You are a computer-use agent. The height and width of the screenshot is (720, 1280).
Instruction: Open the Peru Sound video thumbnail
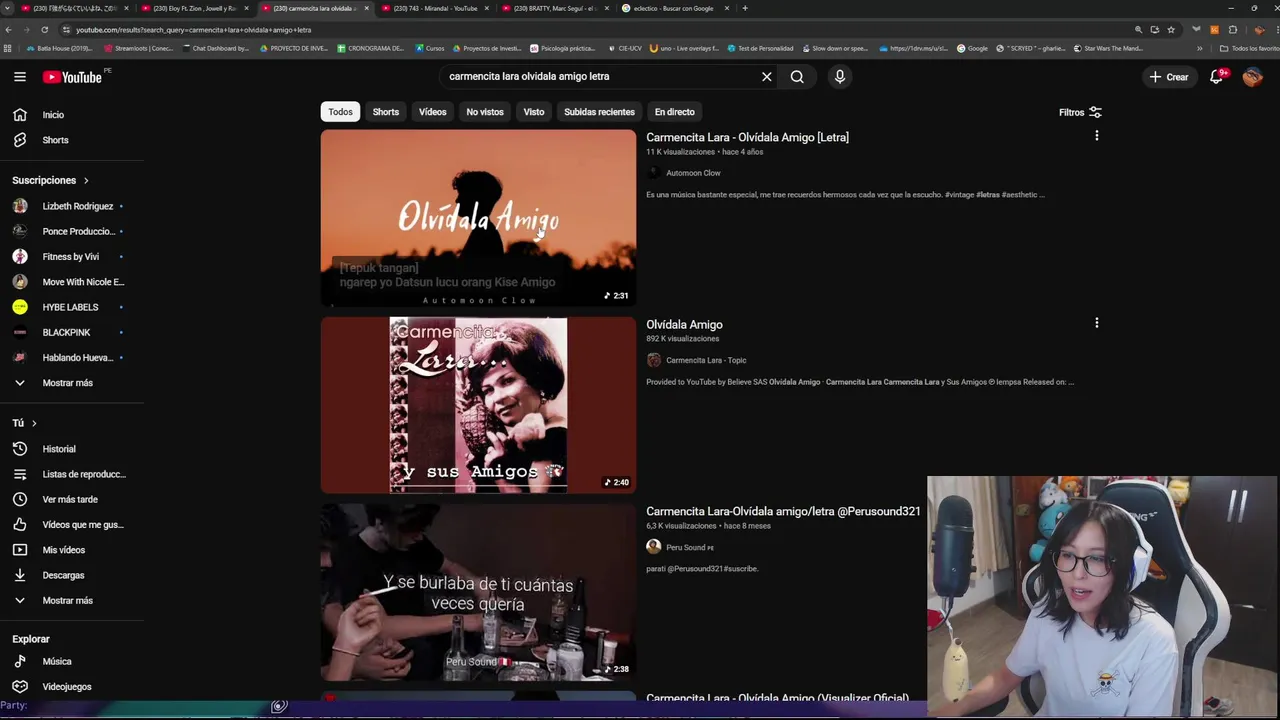coord(478,592)
